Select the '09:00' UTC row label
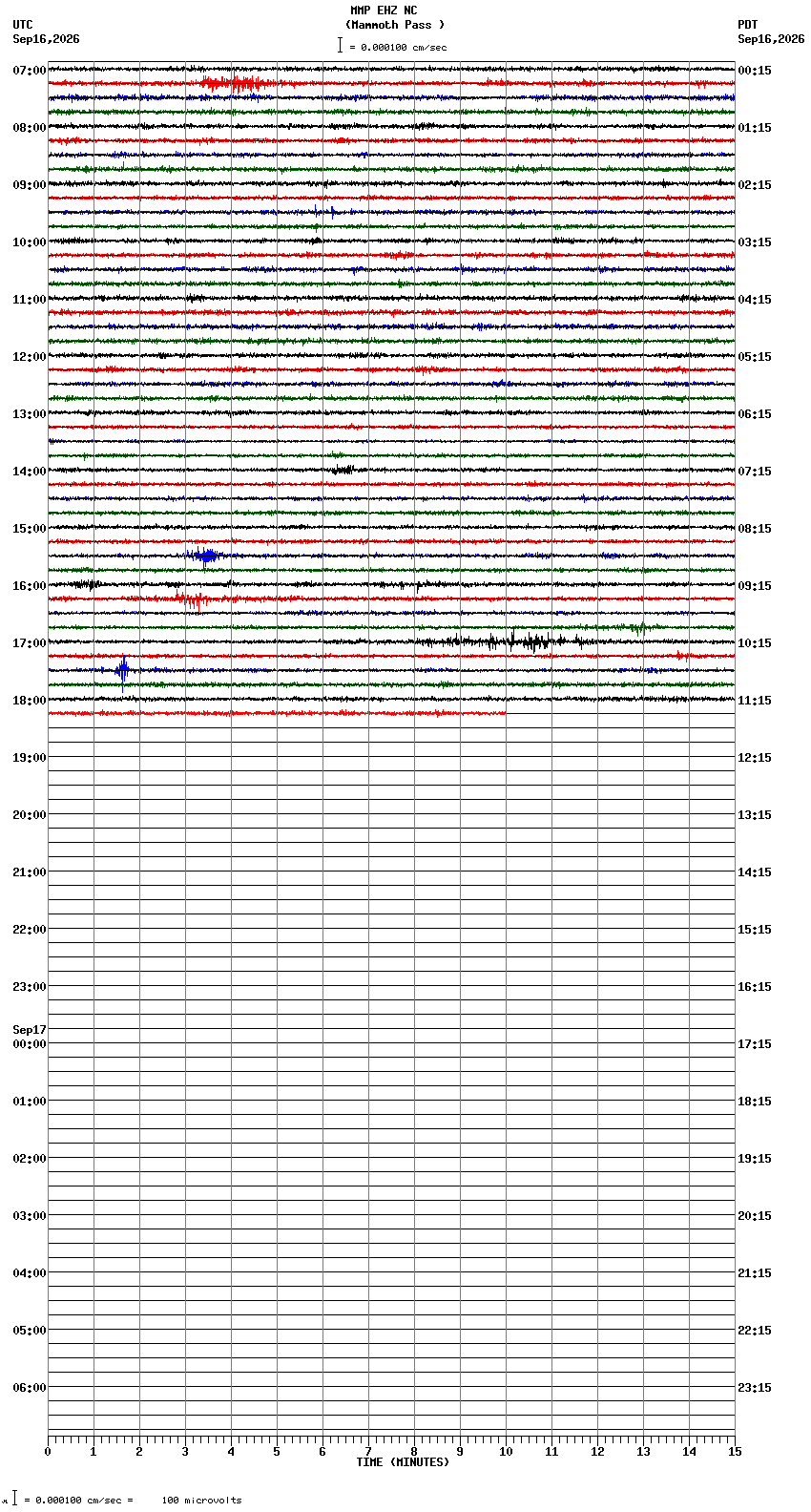The image size is (811, 1512). 30,185
